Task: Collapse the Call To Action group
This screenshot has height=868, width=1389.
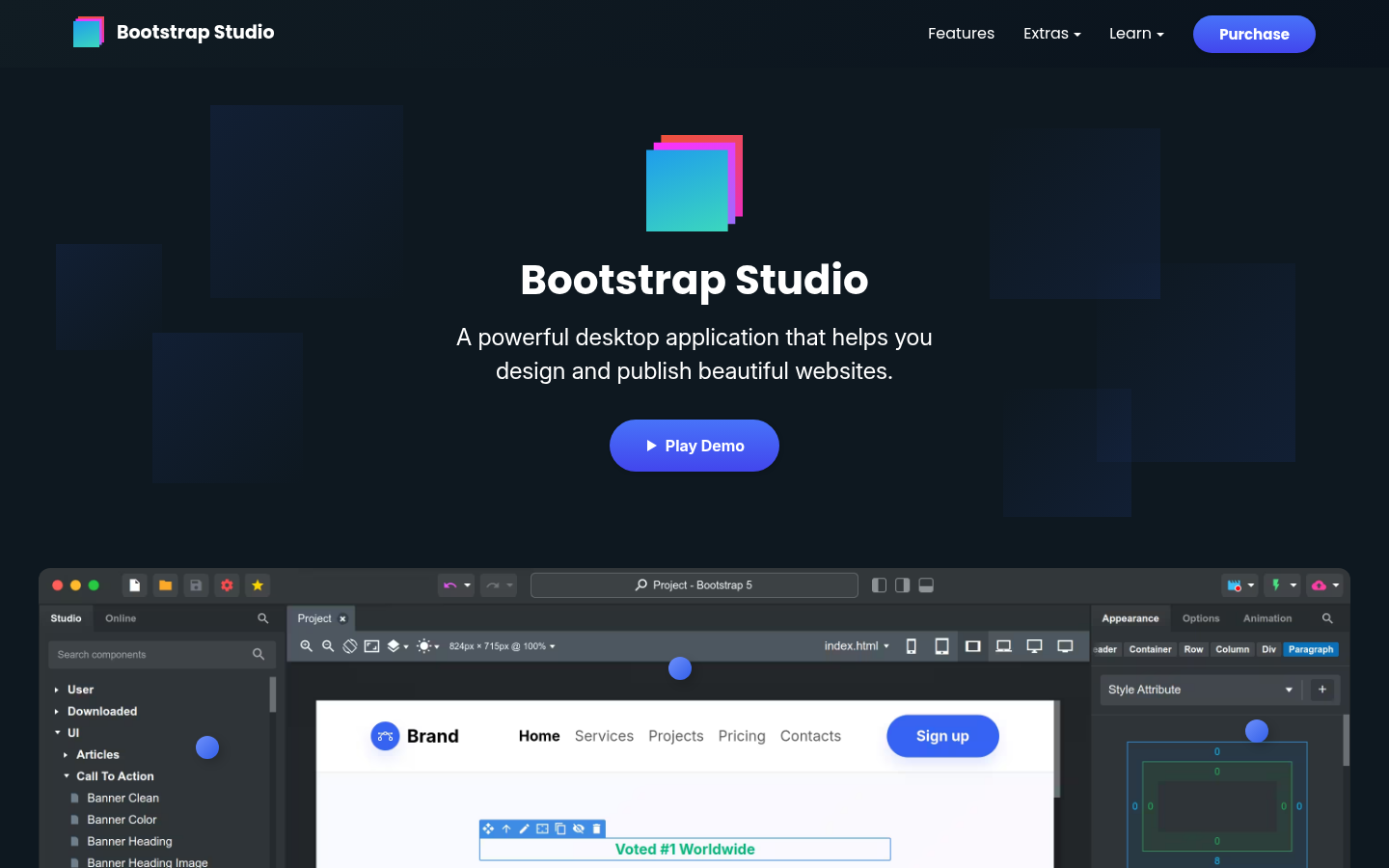Action: [x=67, y=776]
